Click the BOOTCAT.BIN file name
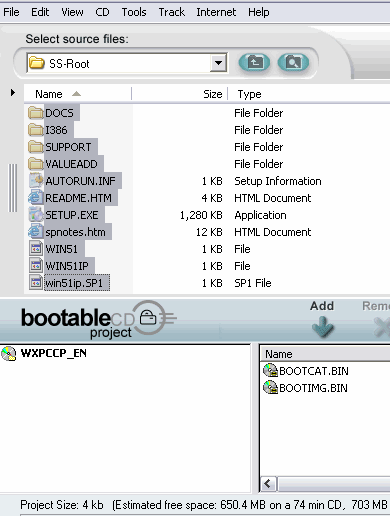390x516 pixels. click(314, 371)
